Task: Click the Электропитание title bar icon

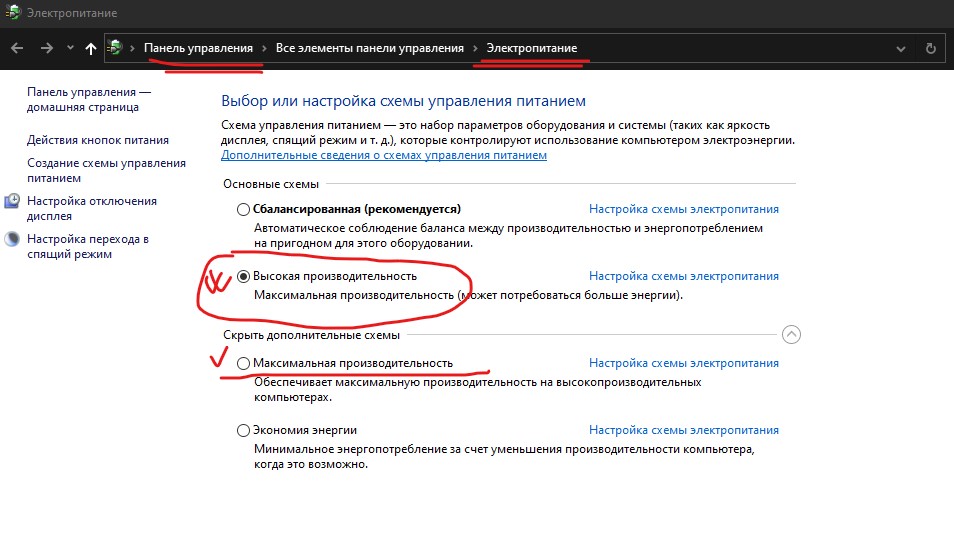Action: pos(12,13)
